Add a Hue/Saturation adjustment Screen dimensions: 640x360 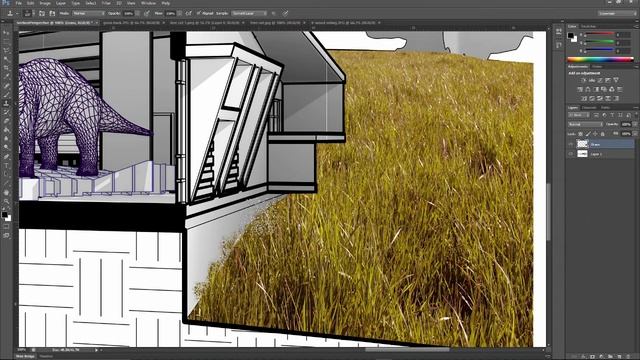pyautogui.click(x=580, y=89)
